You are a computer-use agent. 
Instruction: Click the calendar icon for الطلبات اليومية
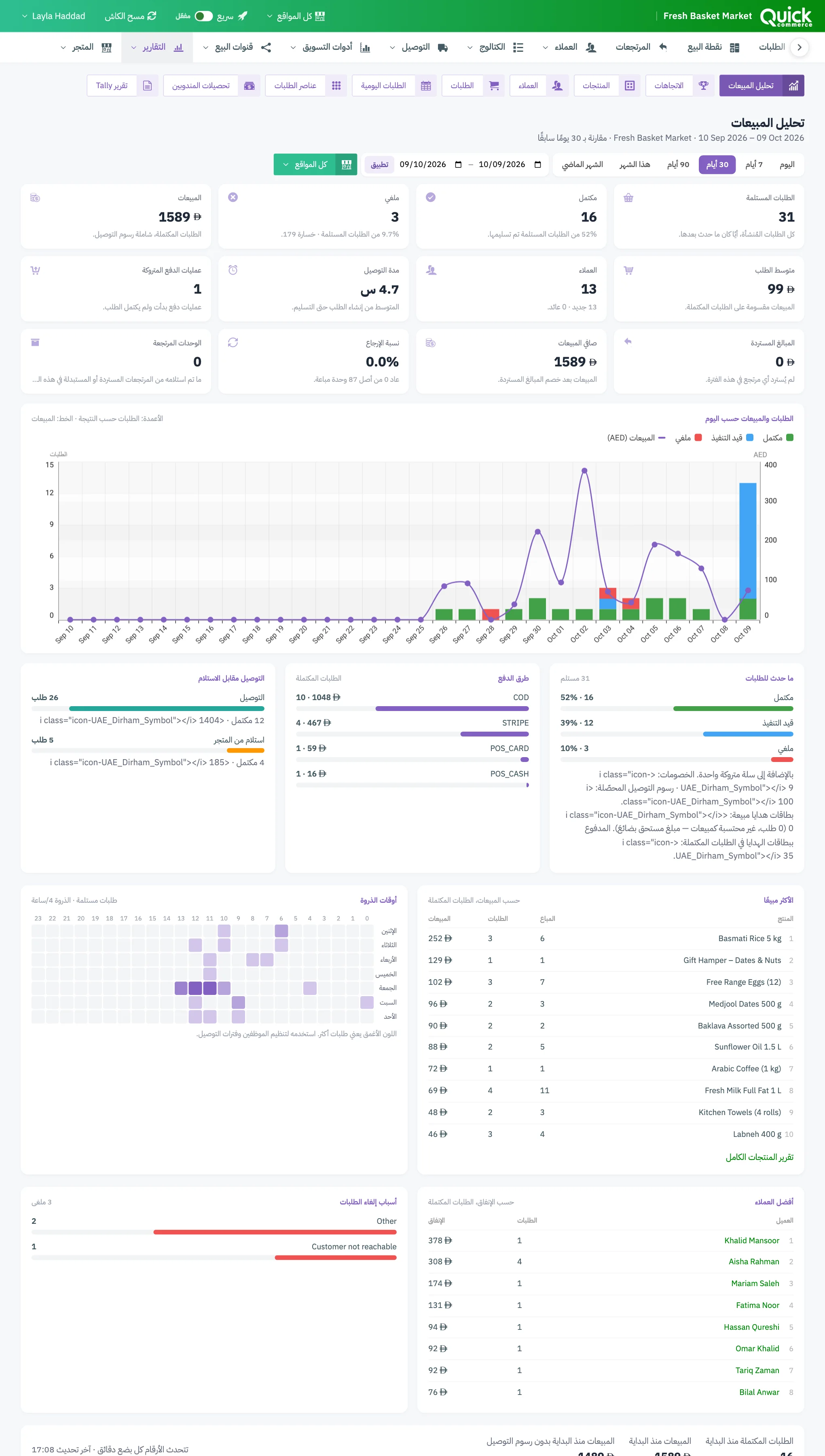point(426,86)
